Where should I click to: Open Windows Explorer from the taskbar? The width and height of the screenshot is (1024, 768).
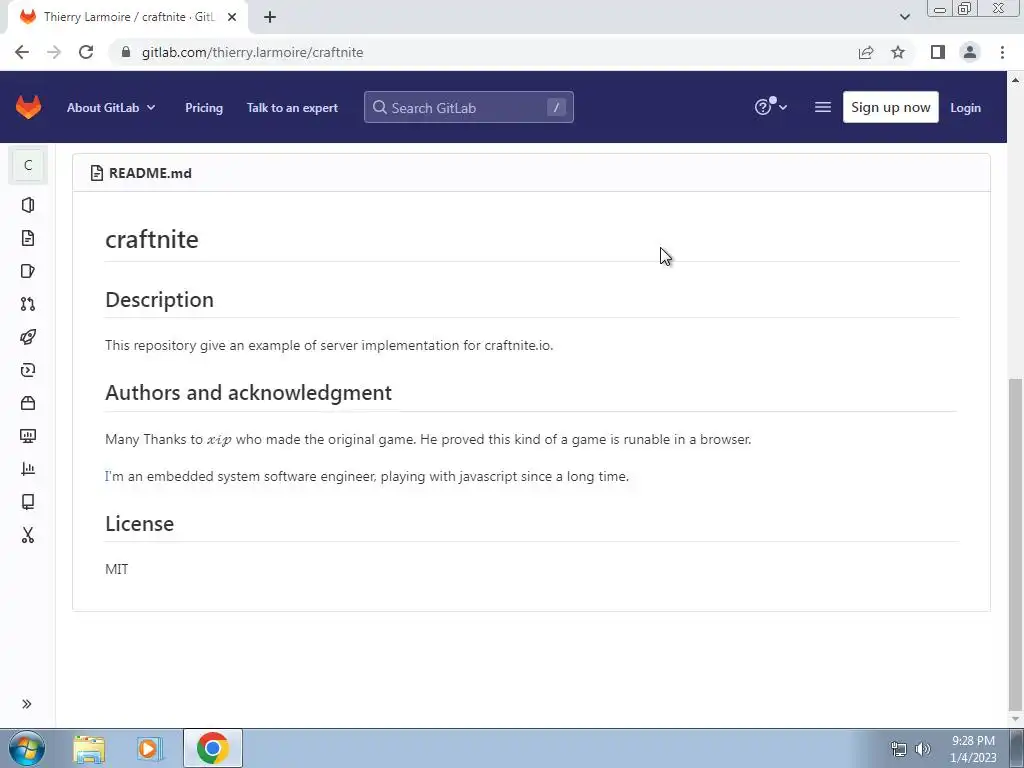click(x=89, y=749)
